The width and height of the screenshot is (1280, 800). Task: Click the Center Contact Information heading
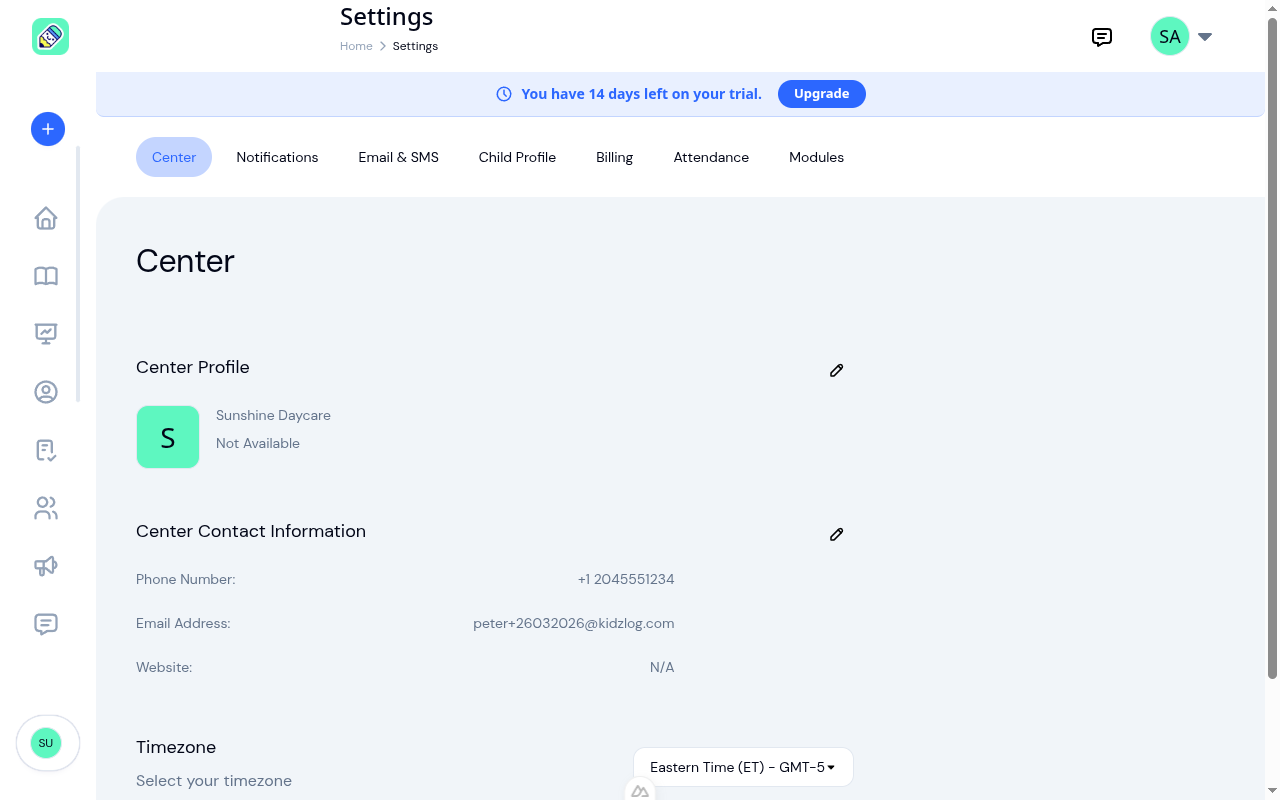click(251, 531)
